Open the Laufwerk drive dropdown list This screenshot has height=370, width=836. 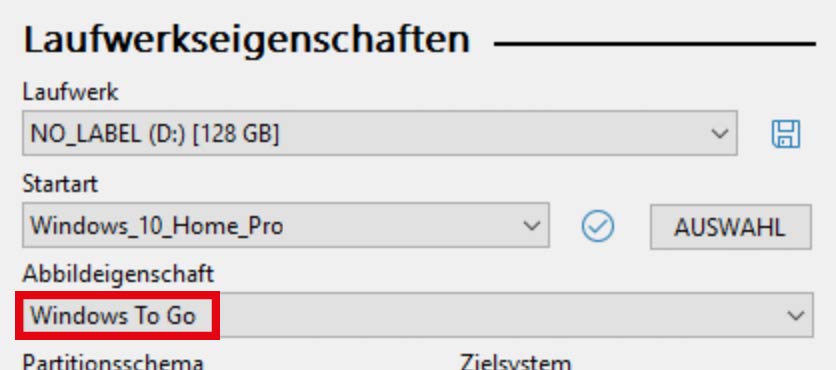tap(380, 133)
